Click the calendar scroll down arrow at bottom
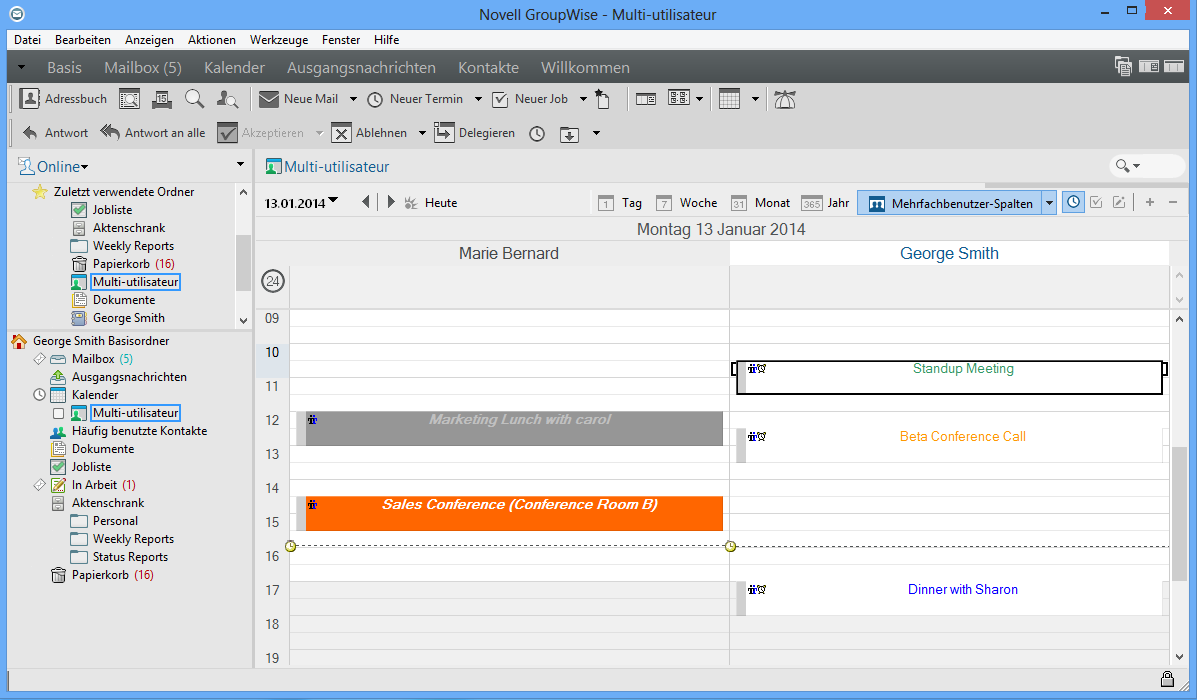Screen dimensions: 1197x700 tap(1179, 656)
